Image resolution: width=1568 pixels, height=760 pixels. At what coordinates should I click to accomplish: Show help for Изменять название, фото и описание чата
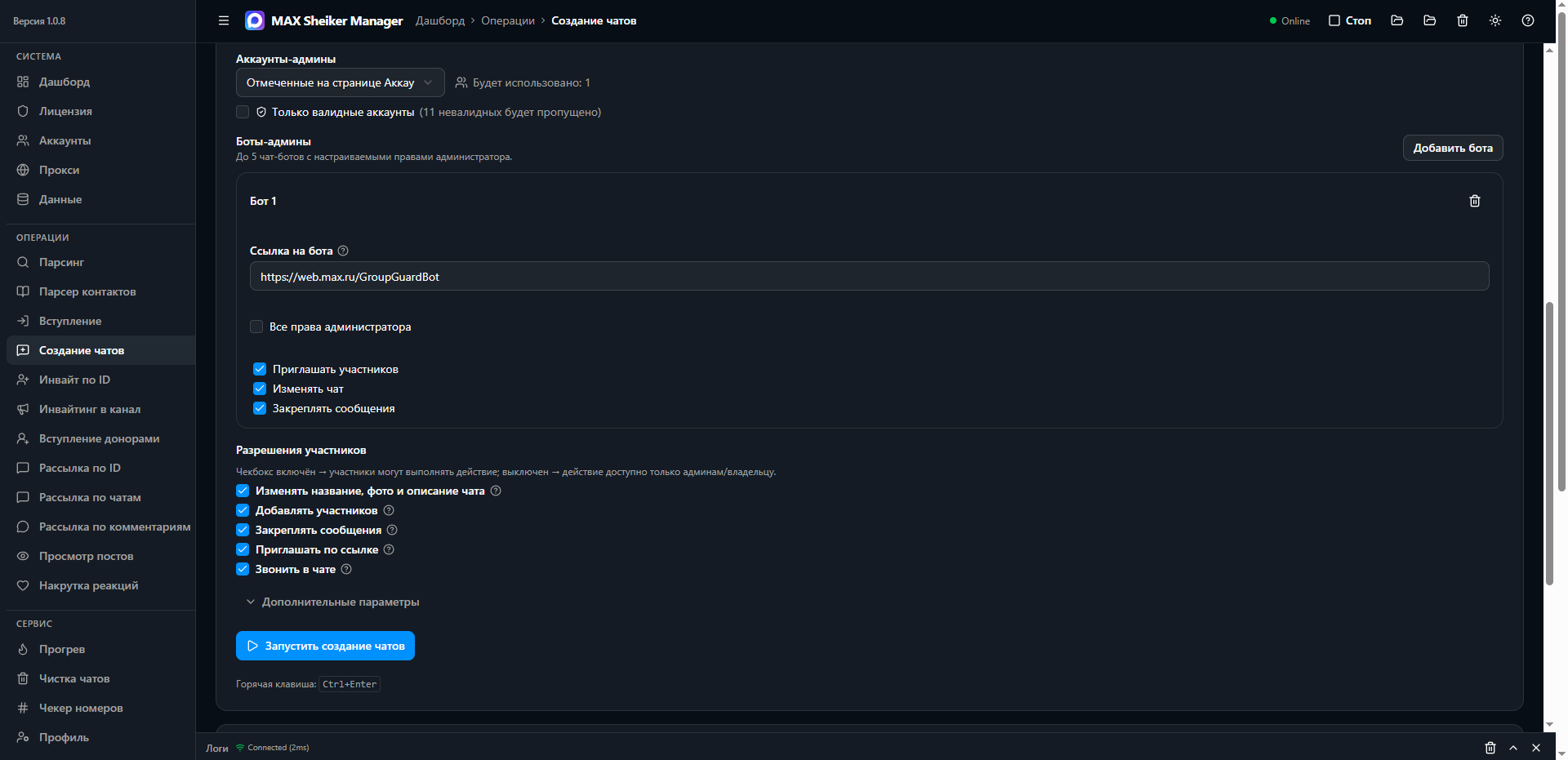pyautogui.click(x=496, y=491)
